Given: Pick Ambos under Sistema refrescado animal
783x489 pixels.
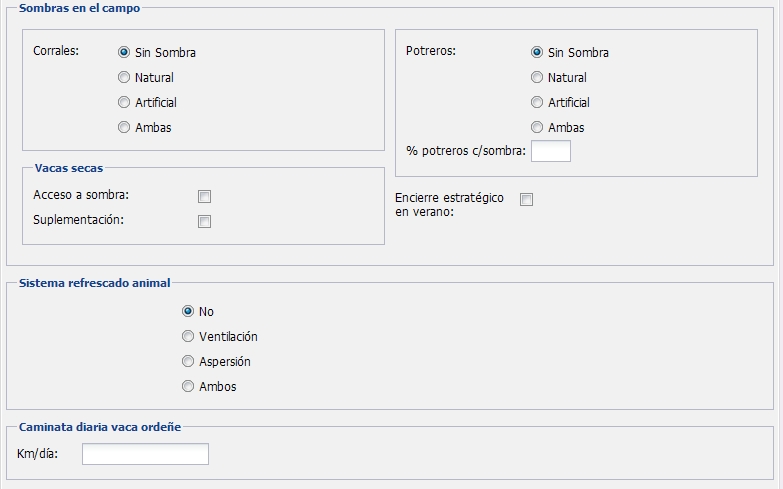Looking at the screenshot, I should (188, 386).
